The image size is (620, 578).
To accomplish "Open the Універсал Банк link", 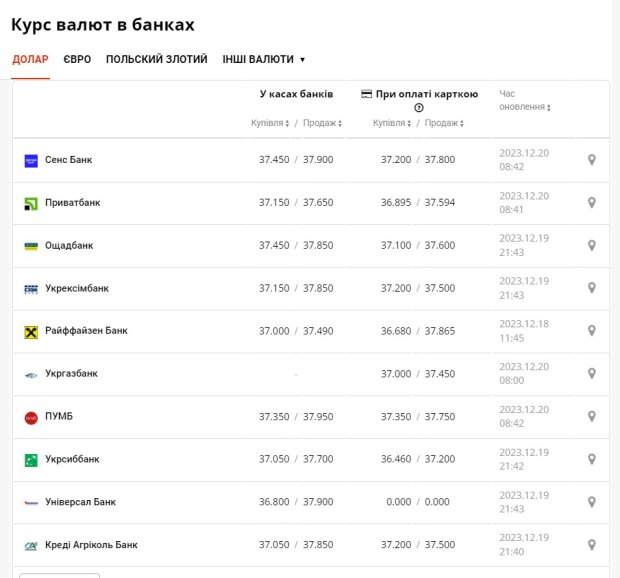I will pos(80,502).
